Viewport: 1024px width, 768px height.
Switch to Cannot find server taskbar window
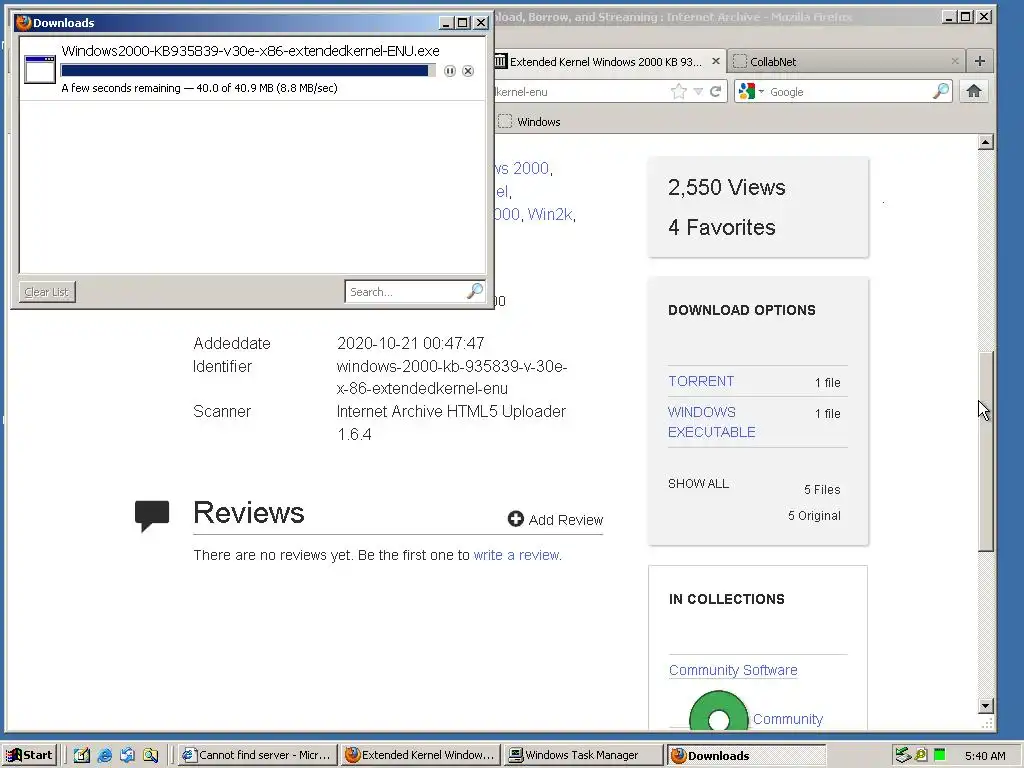(257, 755)
